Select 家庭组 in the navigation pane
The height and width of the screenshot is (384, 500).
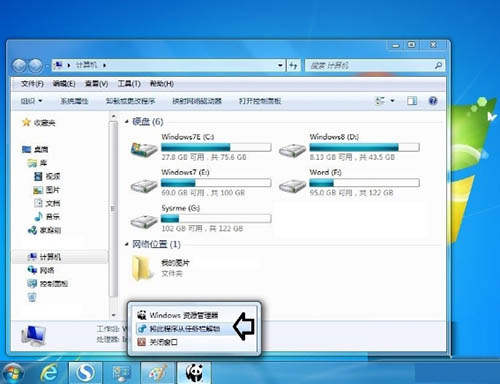coord(44,230)
